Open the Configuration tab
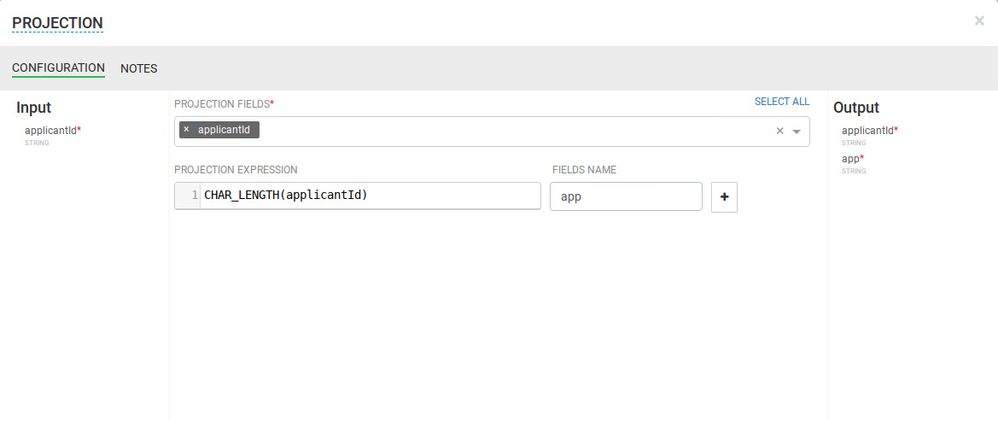This screenshot has height=421, width=998. pos(58,69)
